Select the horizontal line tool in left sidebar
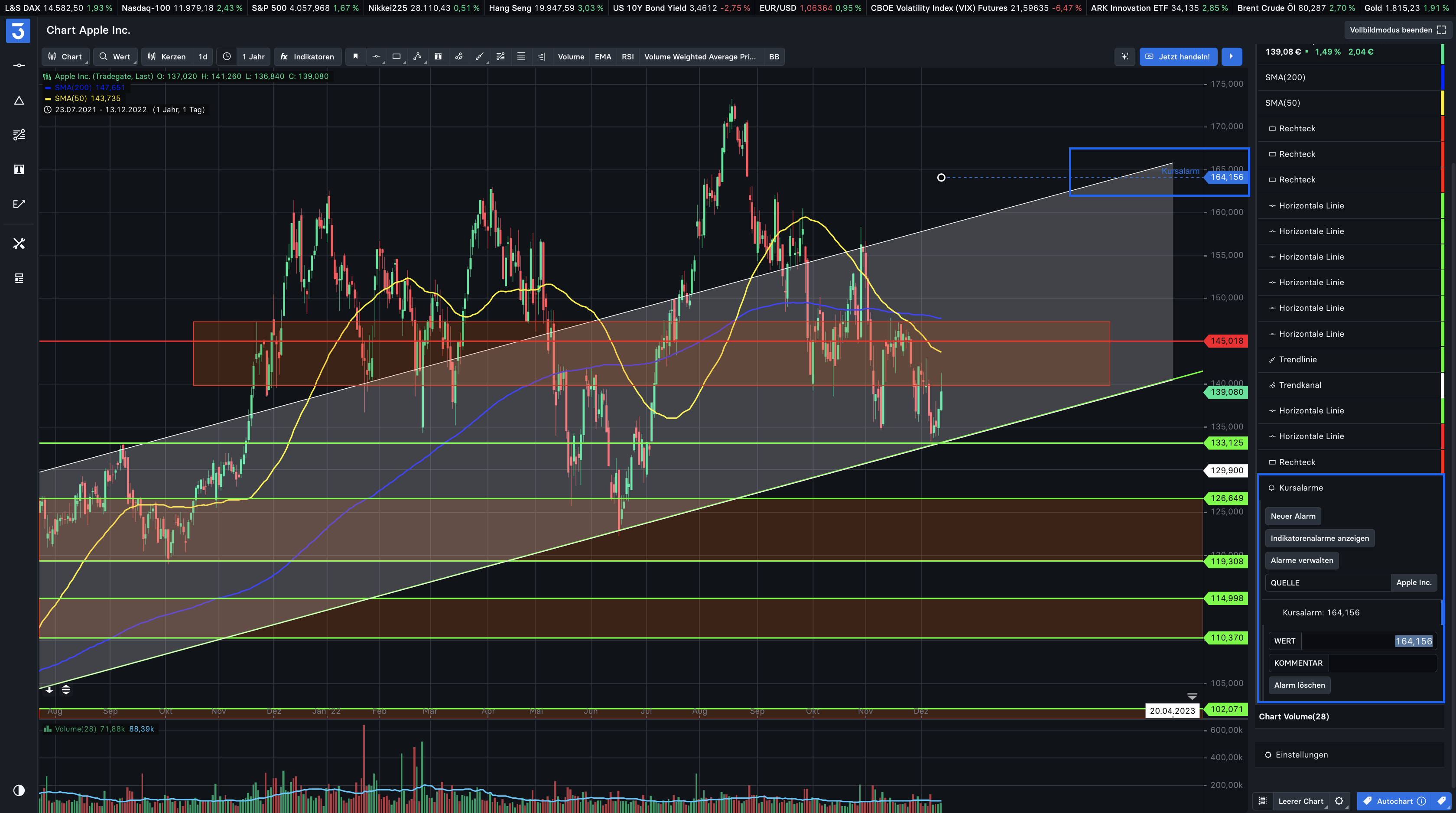This screenshot has height=813, width=1456. 19,65
